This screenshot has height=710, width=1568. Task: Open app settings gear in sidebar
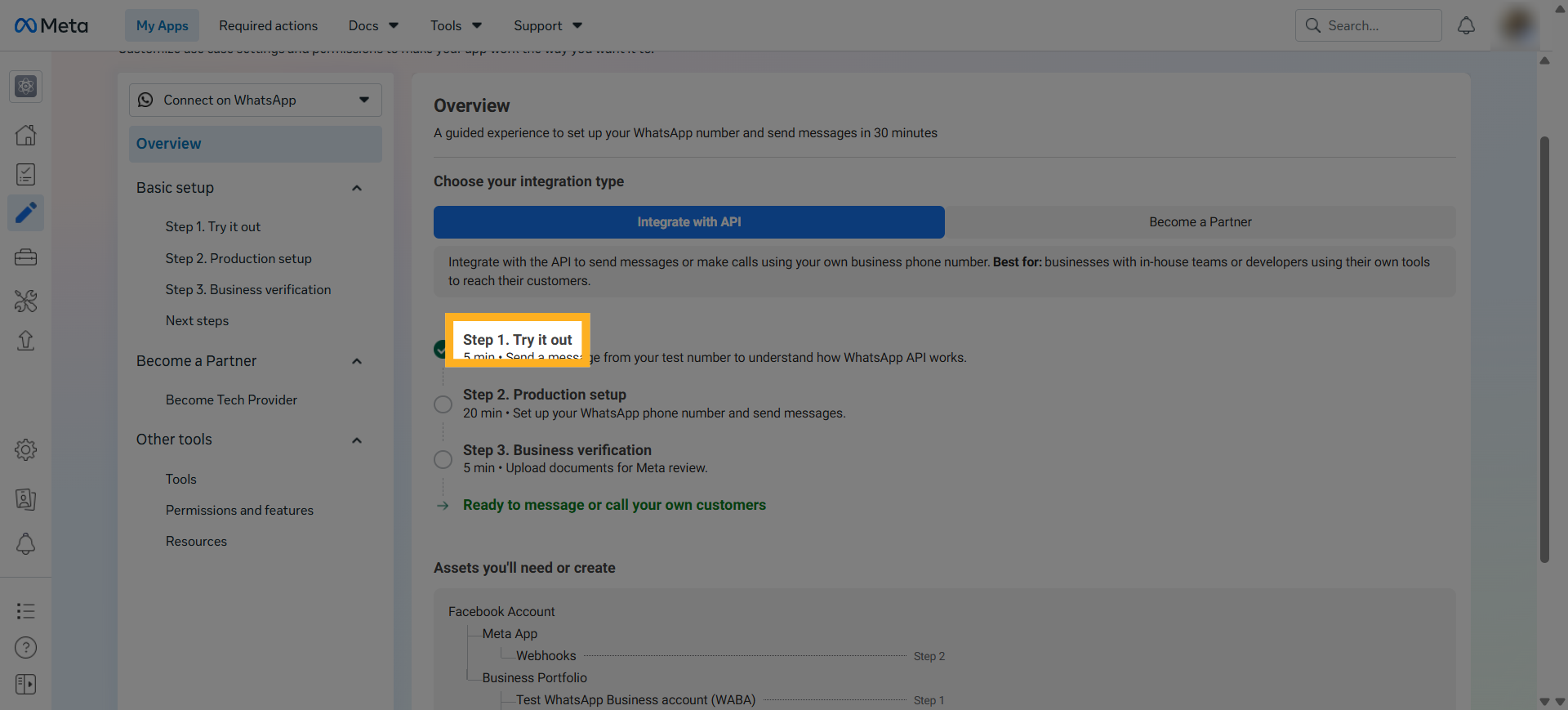click(26, 449)
